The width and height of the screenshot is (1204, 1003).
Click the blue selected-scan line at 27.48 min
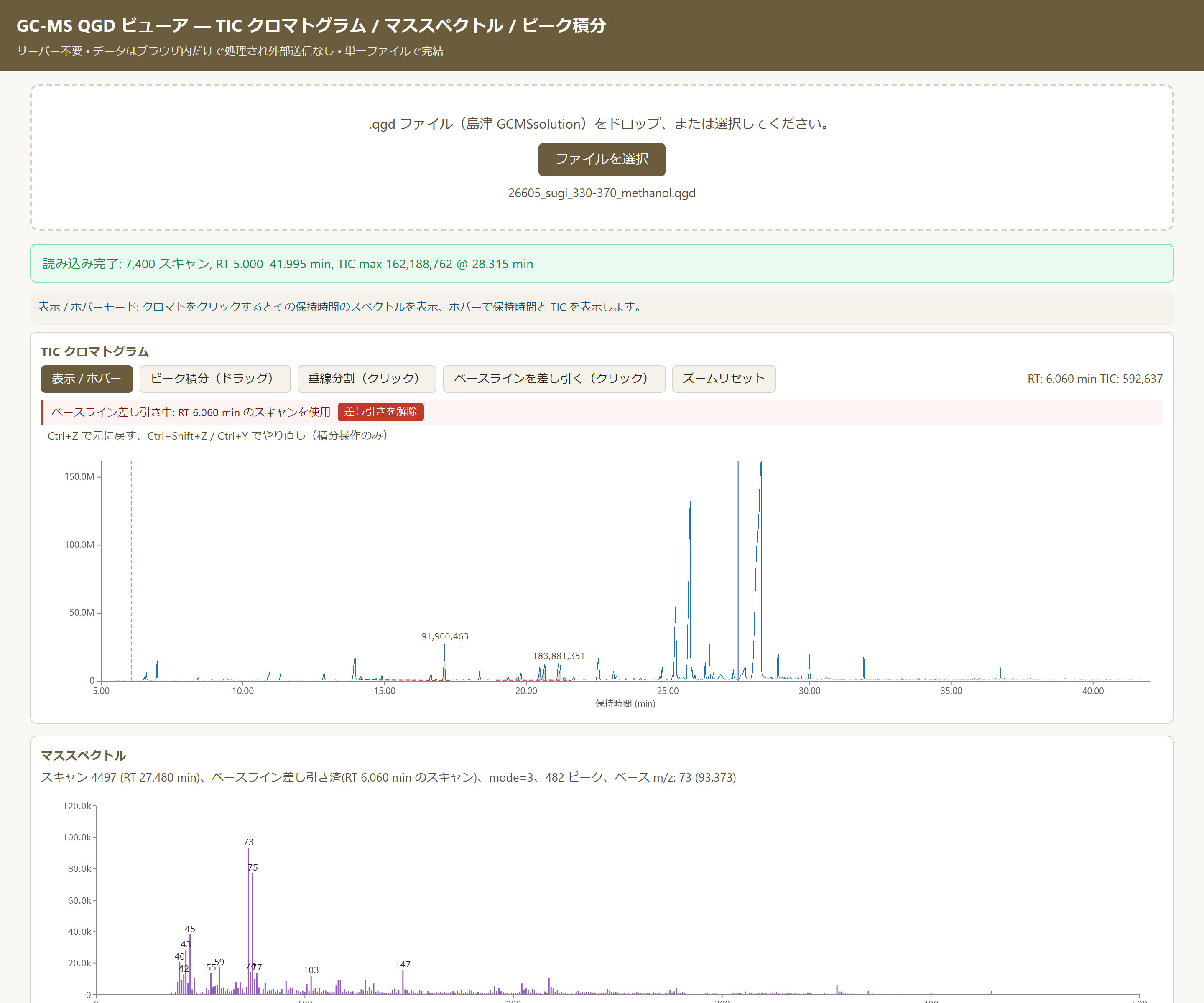click(x=738, y=570)
